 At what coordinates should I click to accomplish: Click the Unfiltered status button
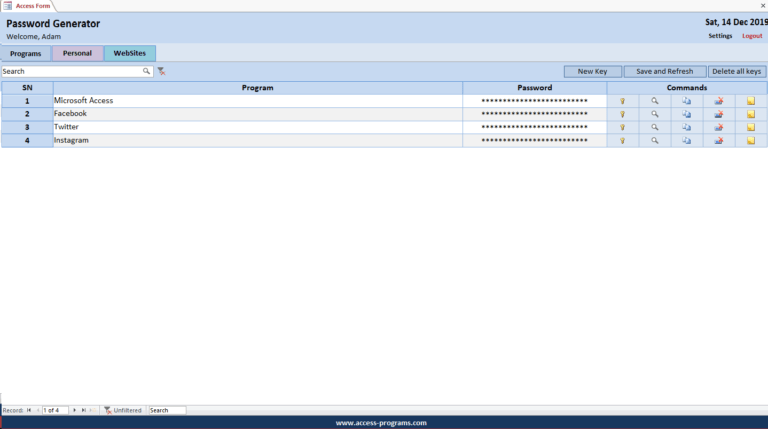123,410
